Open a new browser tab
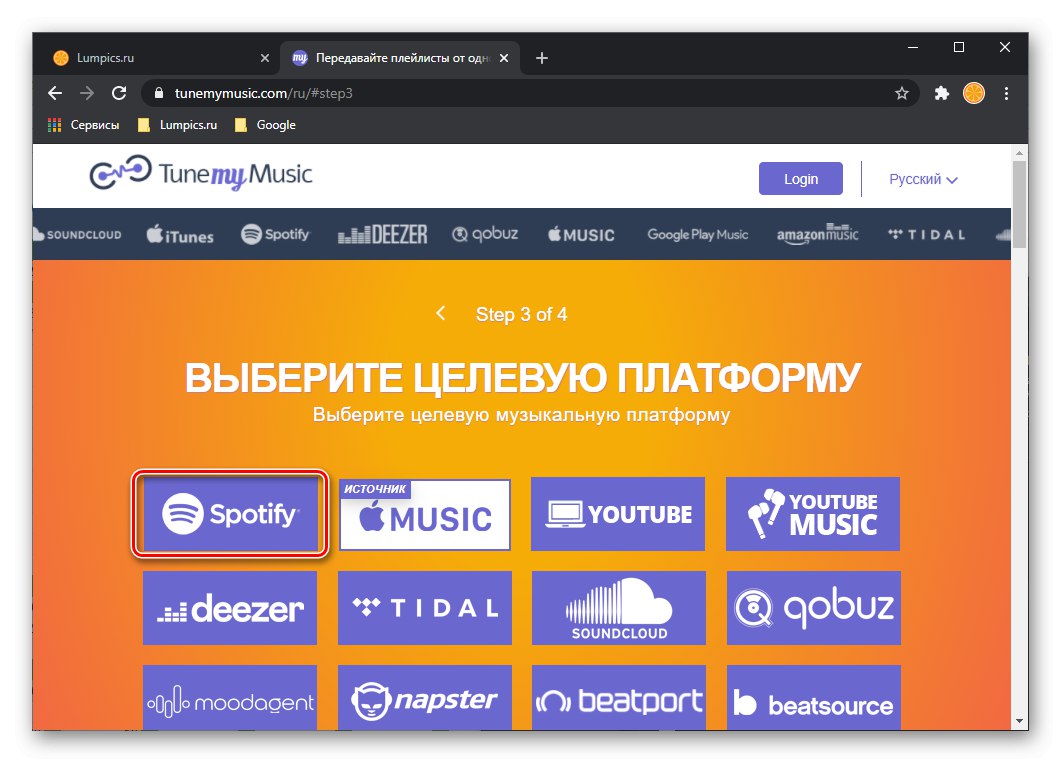The width and height of the screenshot is (1061, 763). pyautogui.click(x=541, y=58)
